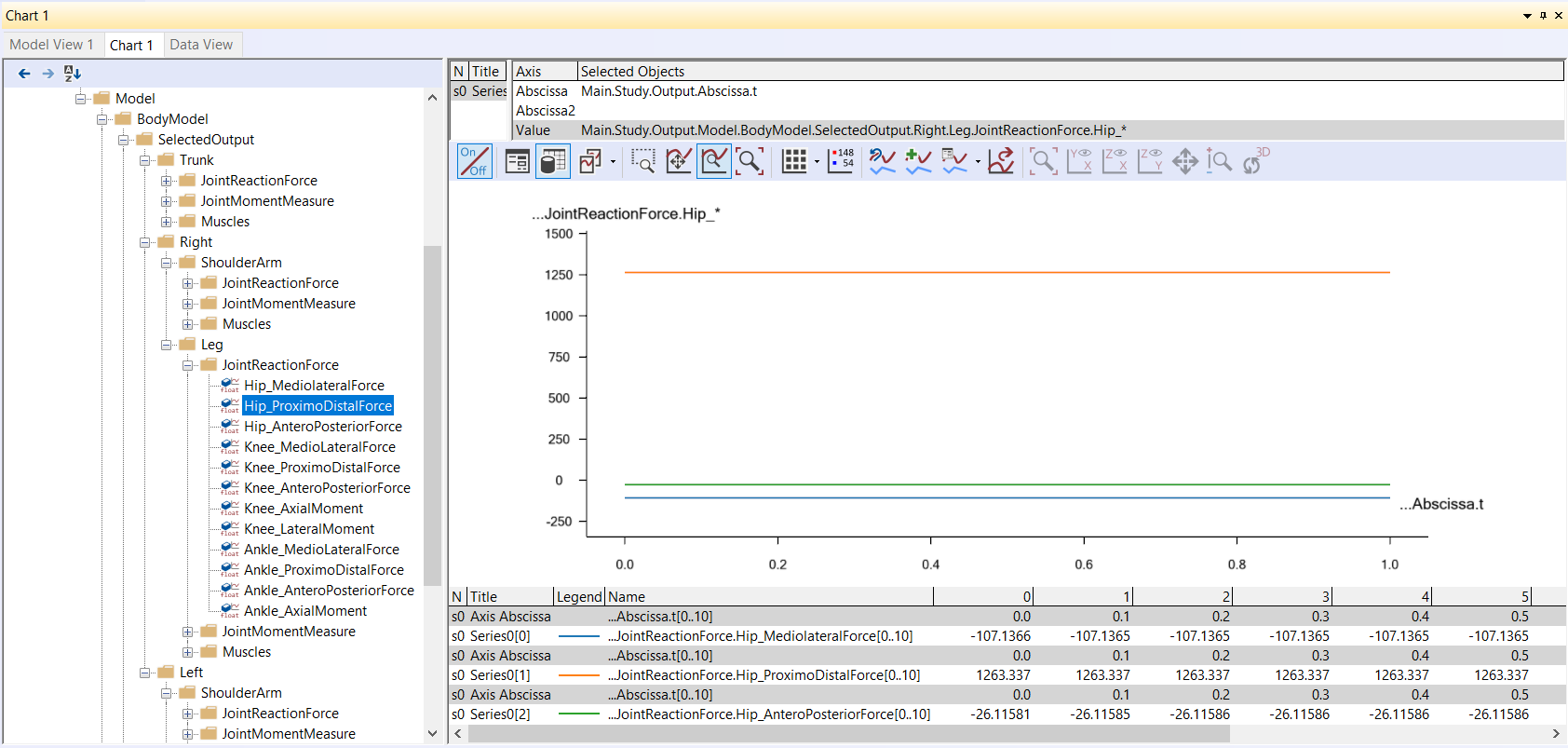The height and width of the screenshot is (748, 1568).
Task: Open the chart properties panel icon
Action: coord(517,161)
